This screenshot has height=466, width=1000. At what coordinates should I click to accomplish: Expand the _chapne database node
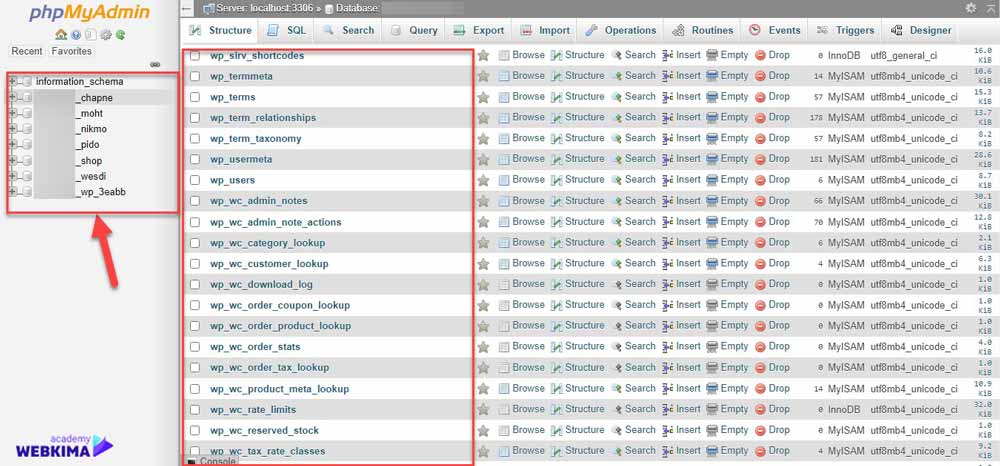(12, 98)
